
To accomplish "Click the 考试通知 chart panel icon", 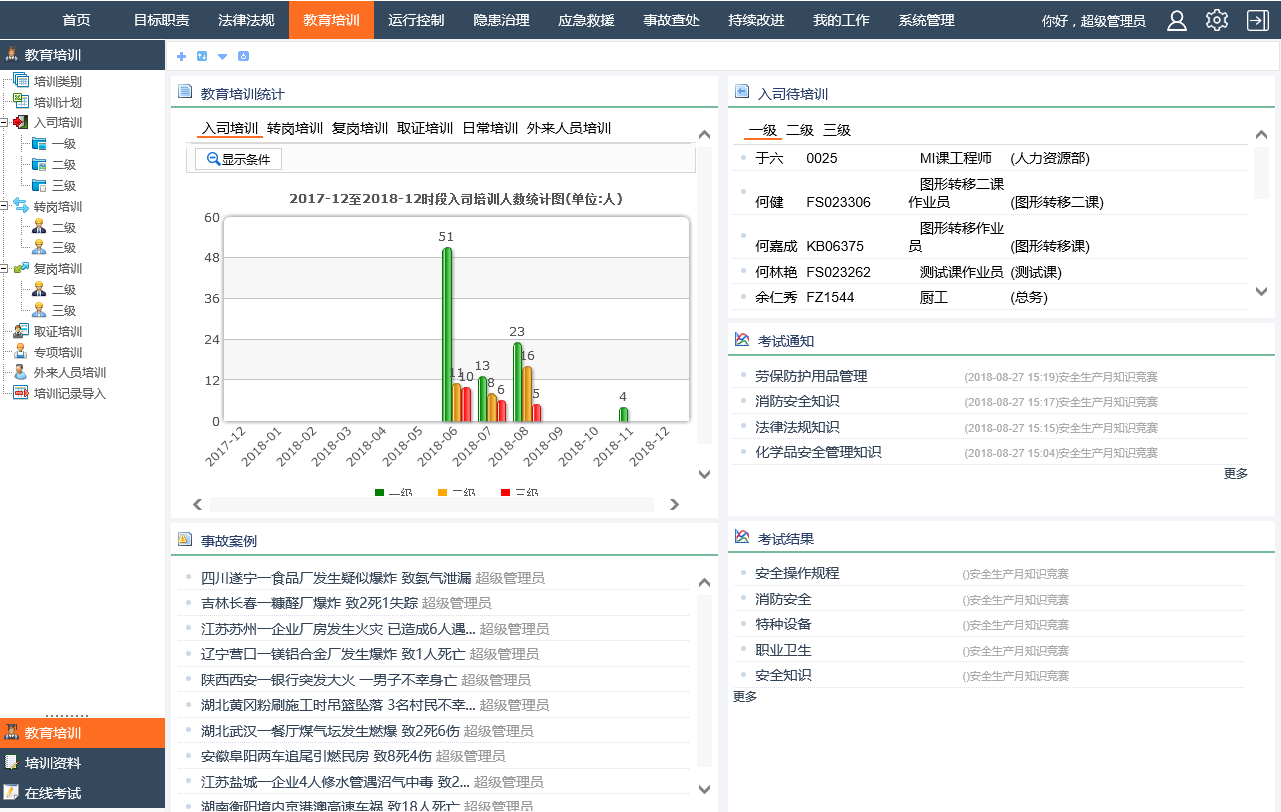I will coord(742,340).
